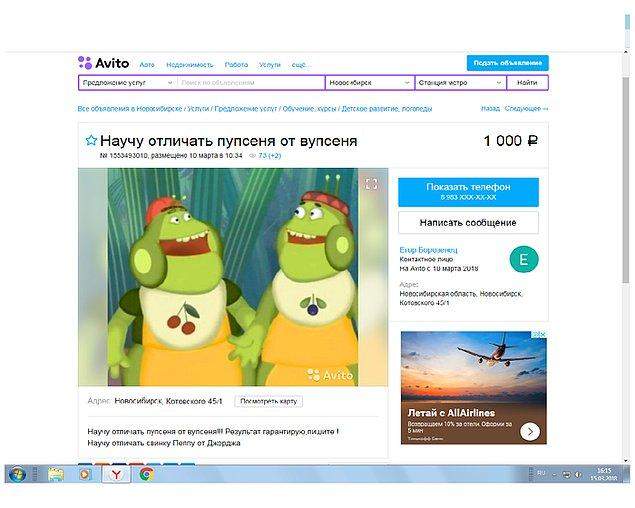Open the file explorer taskbar icon
Screen dimensions: 635x508
click(x=55, y=474)
